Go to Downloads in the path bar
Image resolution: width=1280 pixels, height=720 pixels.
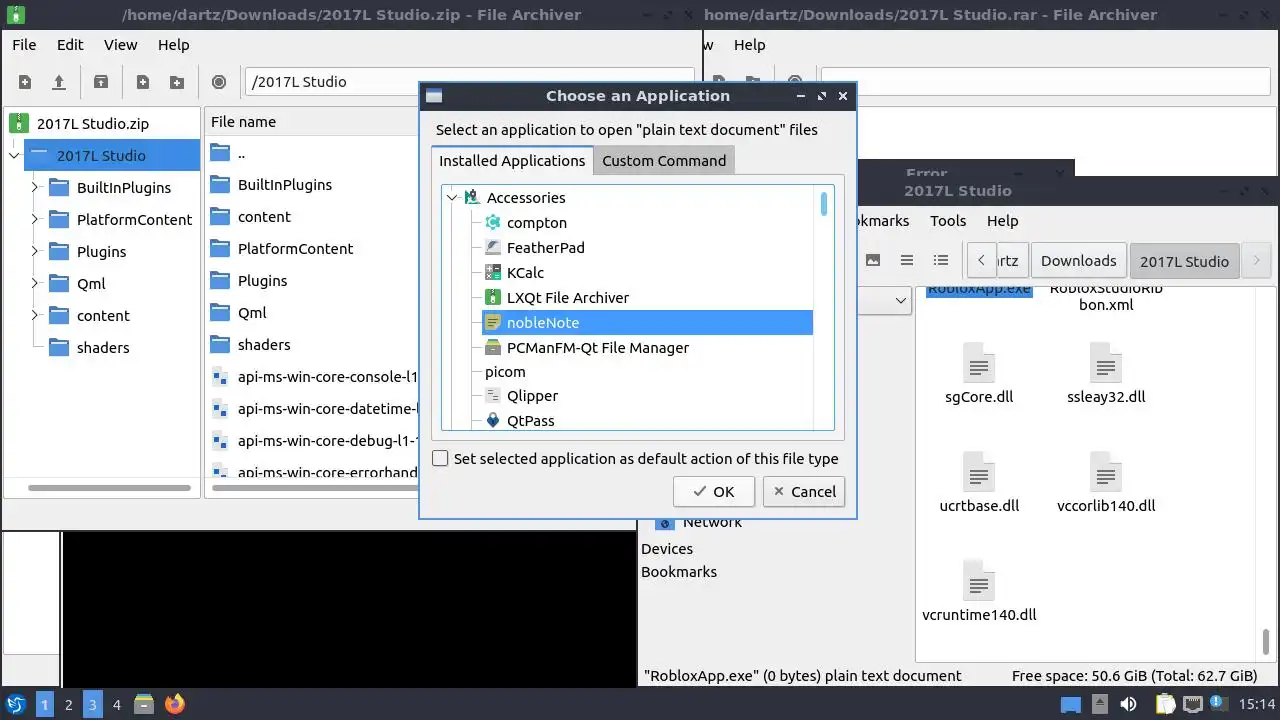point(1078,260)
